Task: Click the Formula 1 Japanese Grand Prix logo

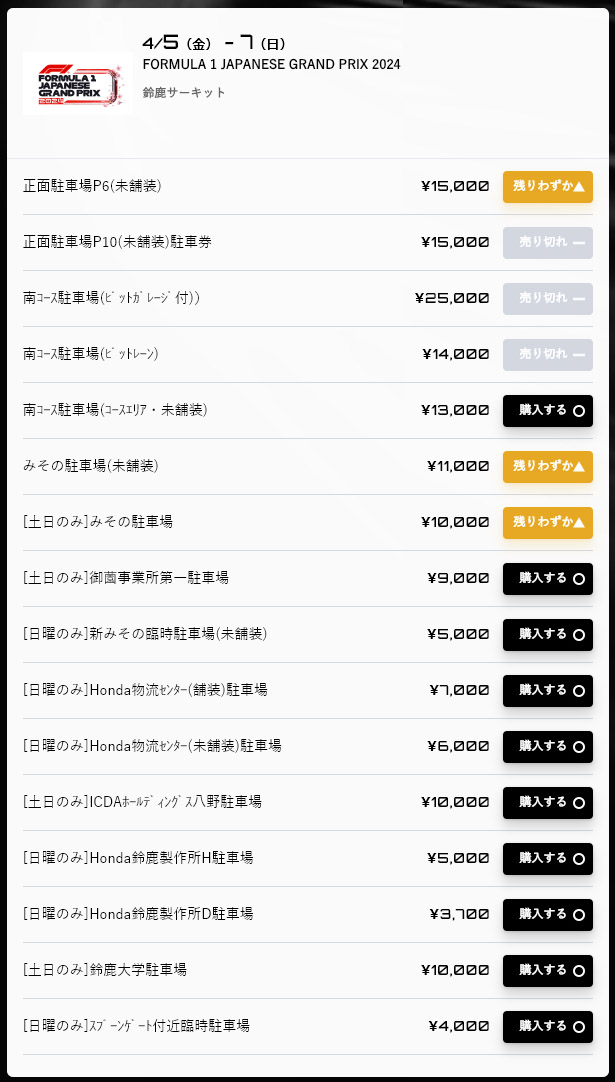Action: coord(78,84)
